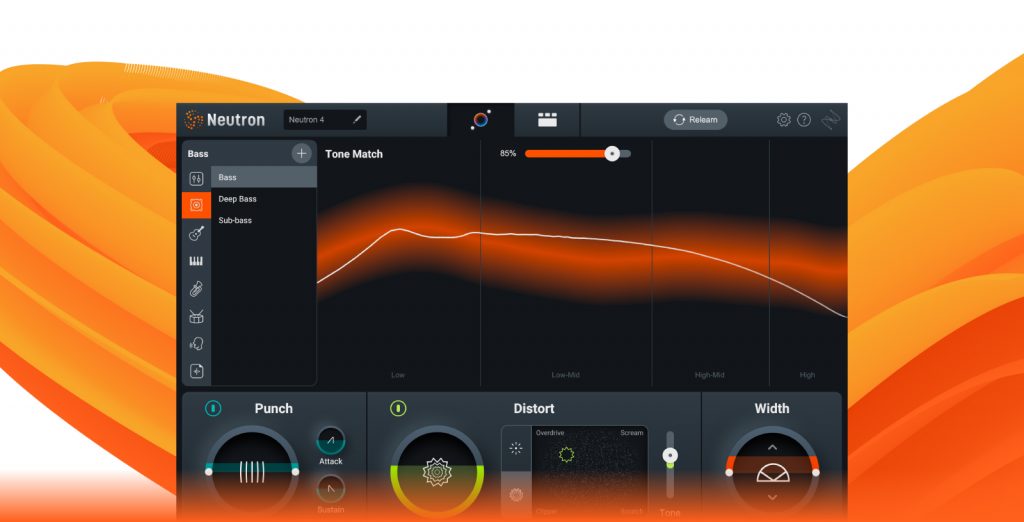Click the Low band label
This screenshot has width=1024, height=522.
398,375
